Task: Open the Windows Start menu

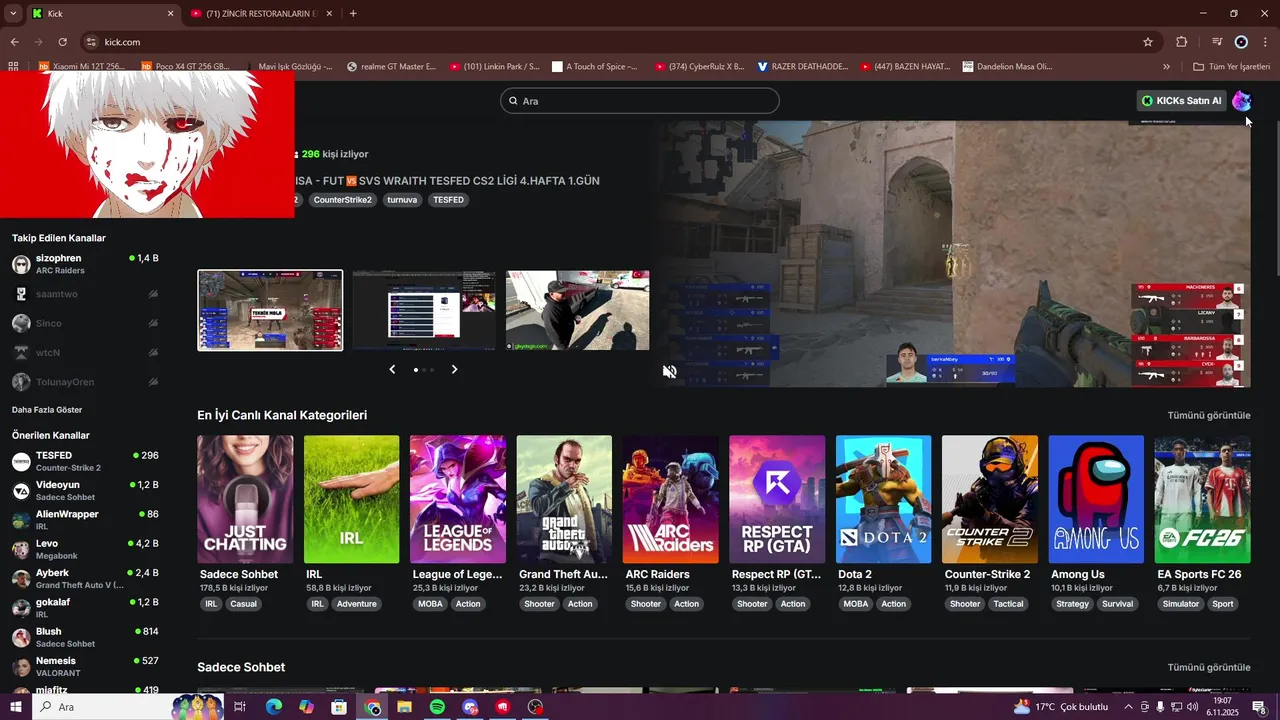Action: pos(15,707)
